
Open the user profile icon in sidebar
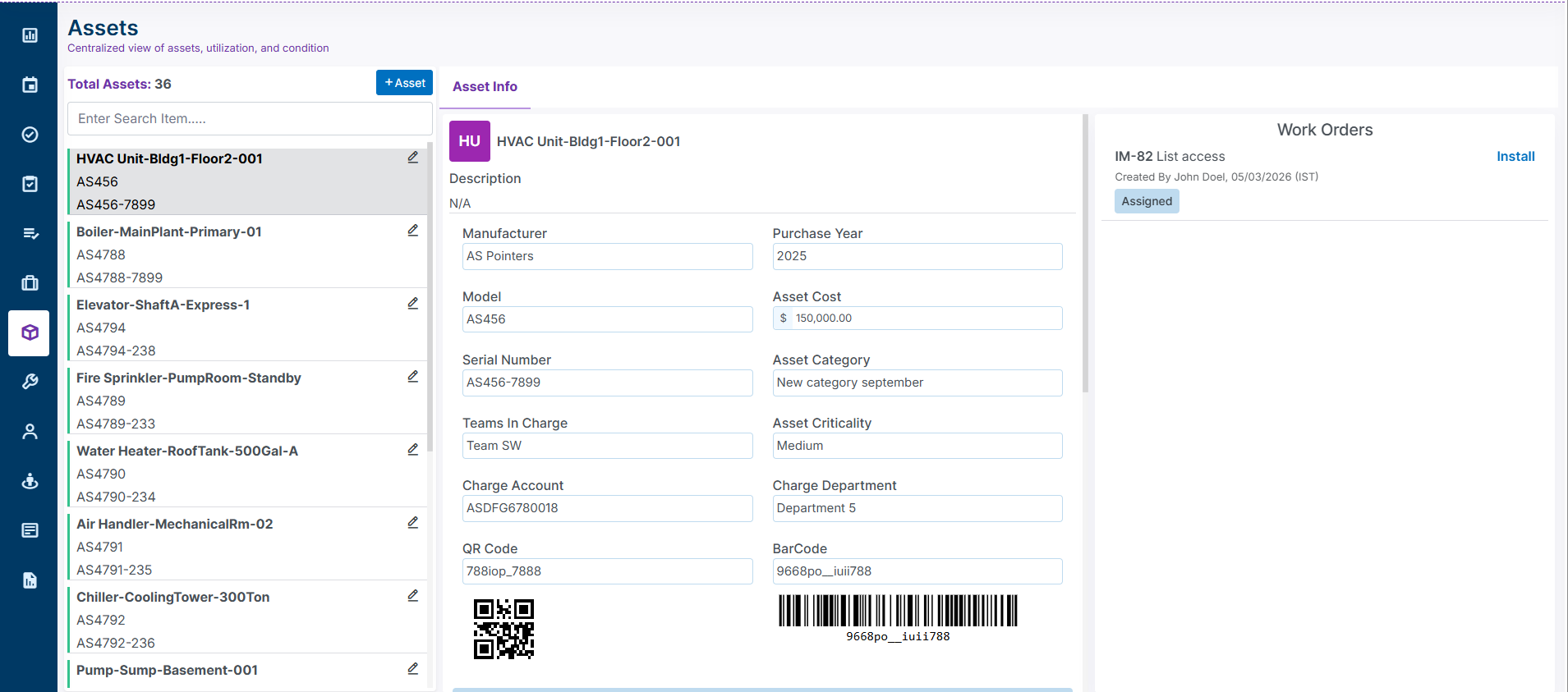(30, 432)
